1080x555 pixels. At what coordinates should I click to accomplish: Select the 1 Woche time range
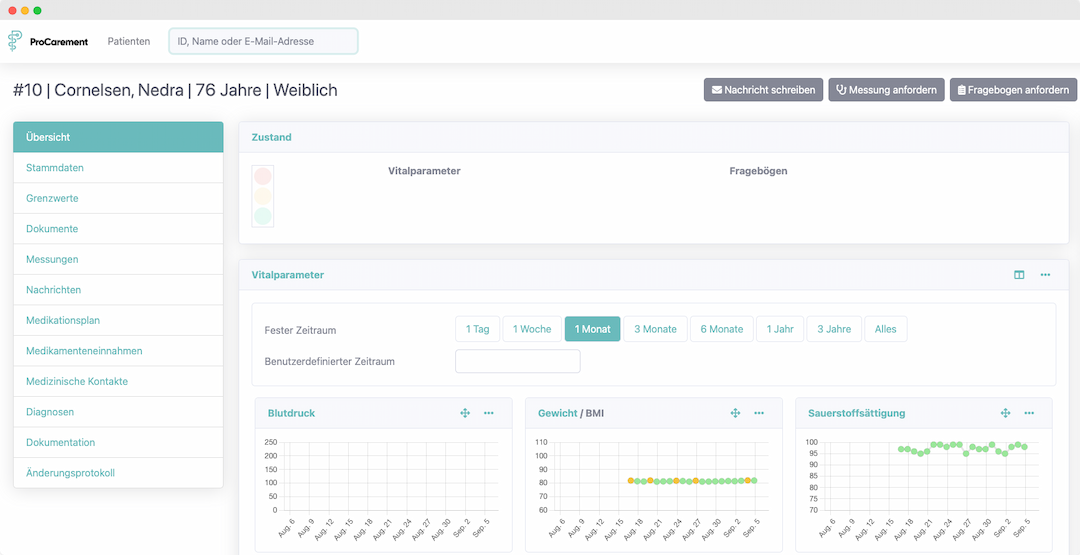click(x=532, y=329)
